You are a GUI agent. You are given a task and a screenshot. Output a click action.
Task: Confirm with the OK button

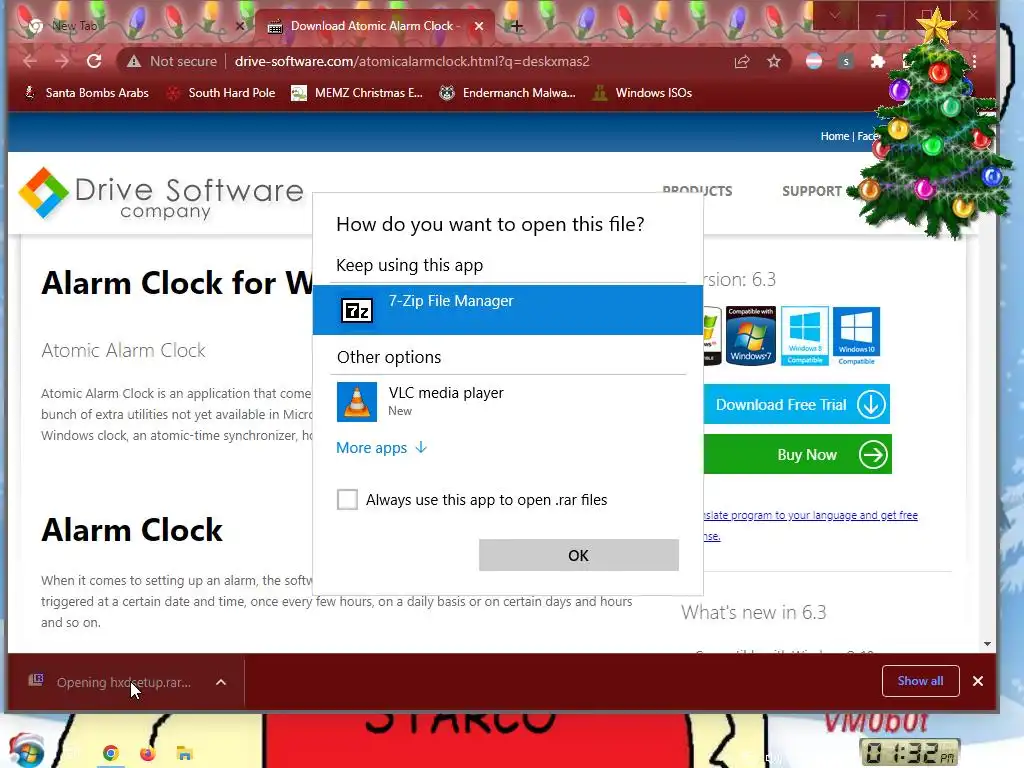(x=579, y=555)
